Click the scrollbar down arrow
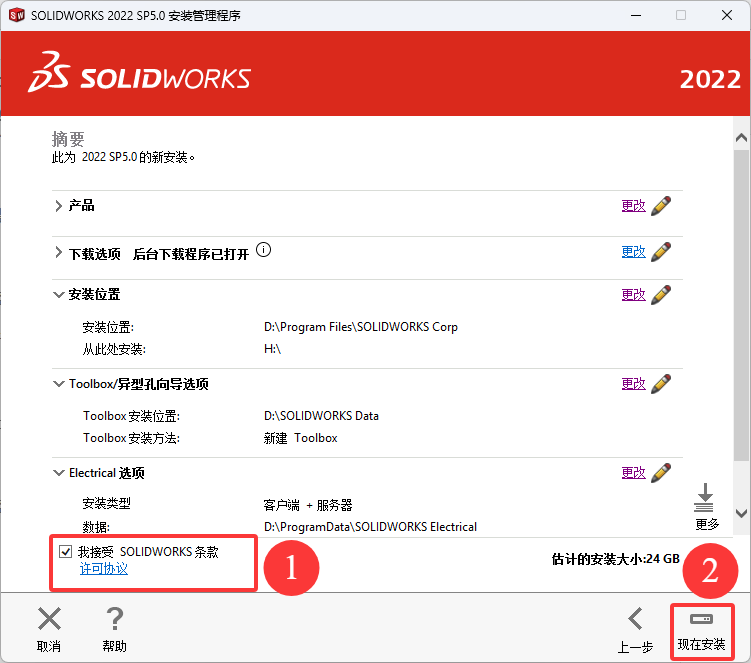 coord(741,514)
